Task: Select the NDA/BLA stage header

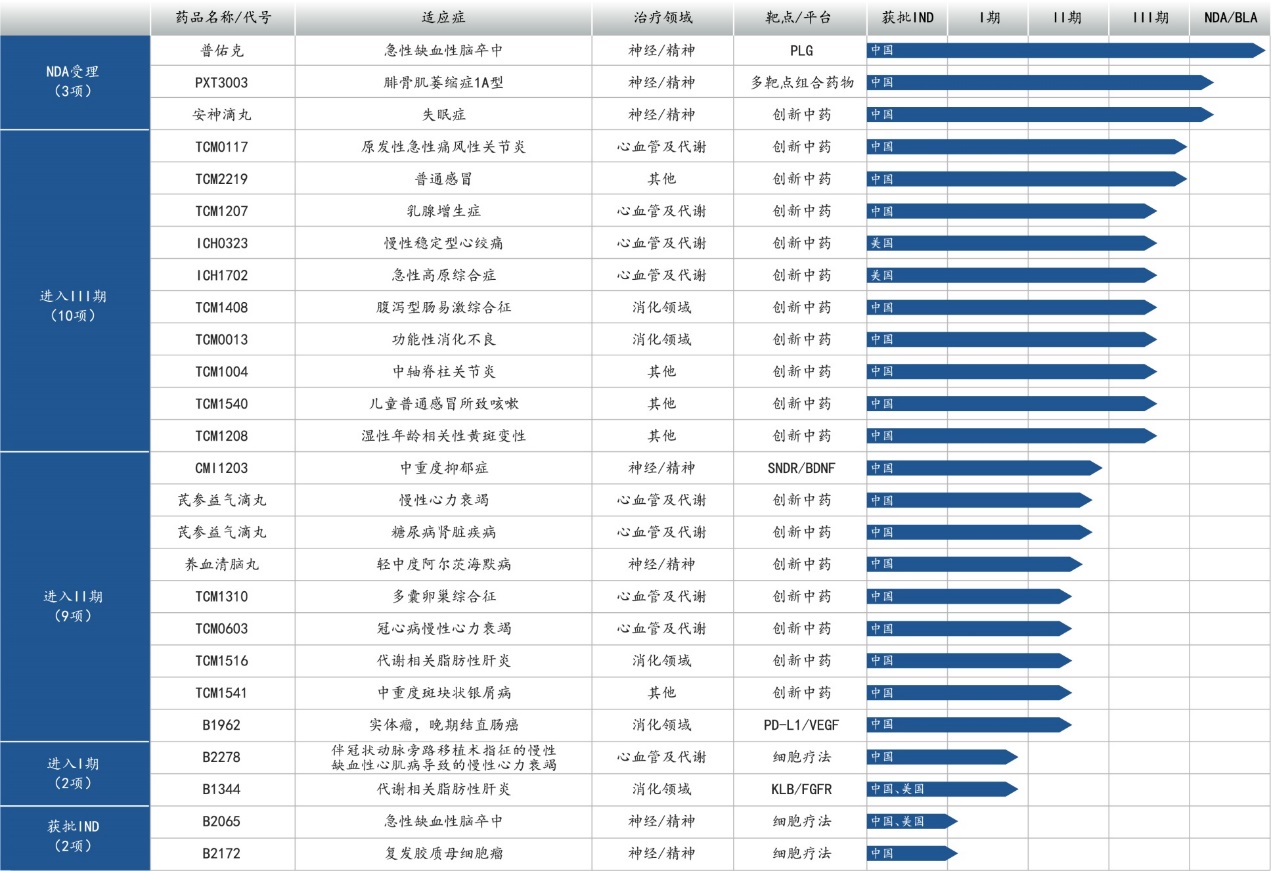Action: (x=1229, y=18)
